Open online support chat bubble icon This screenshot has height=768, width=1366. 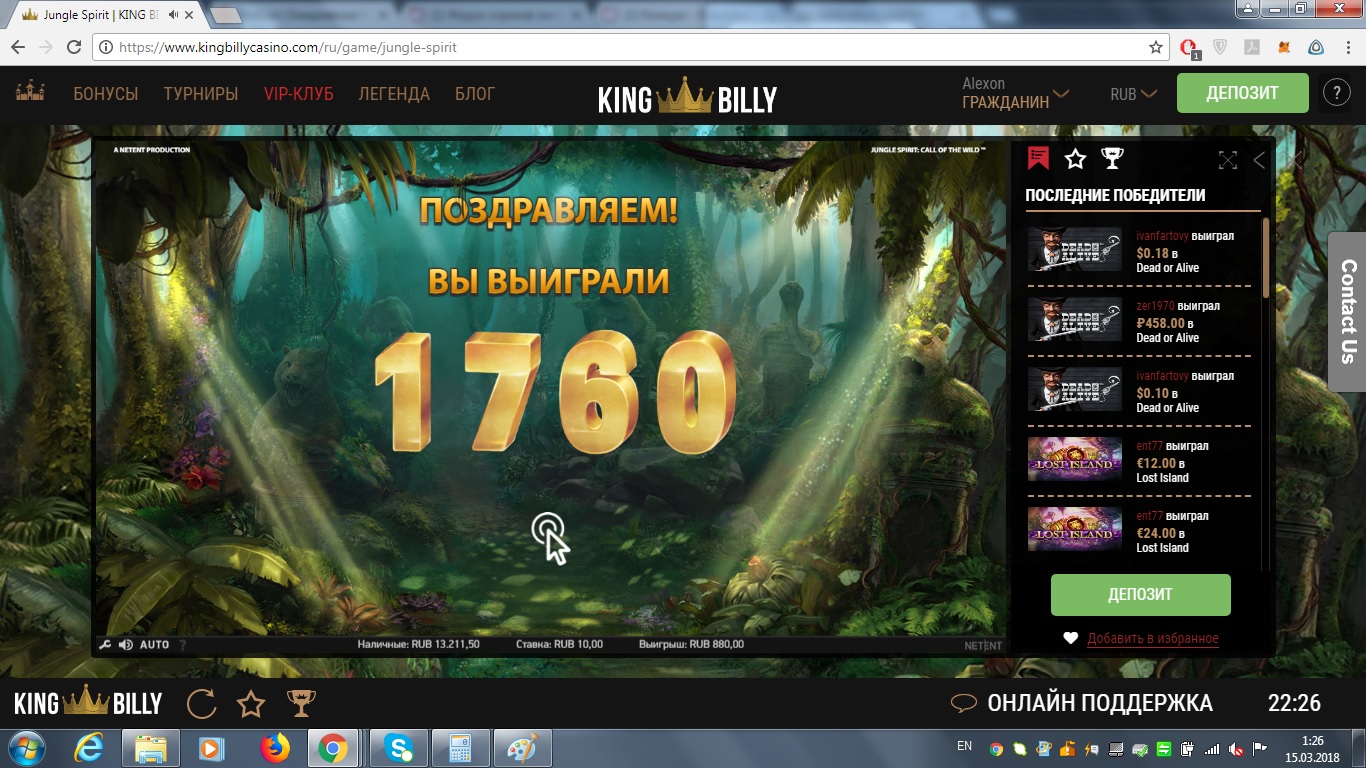964,703
